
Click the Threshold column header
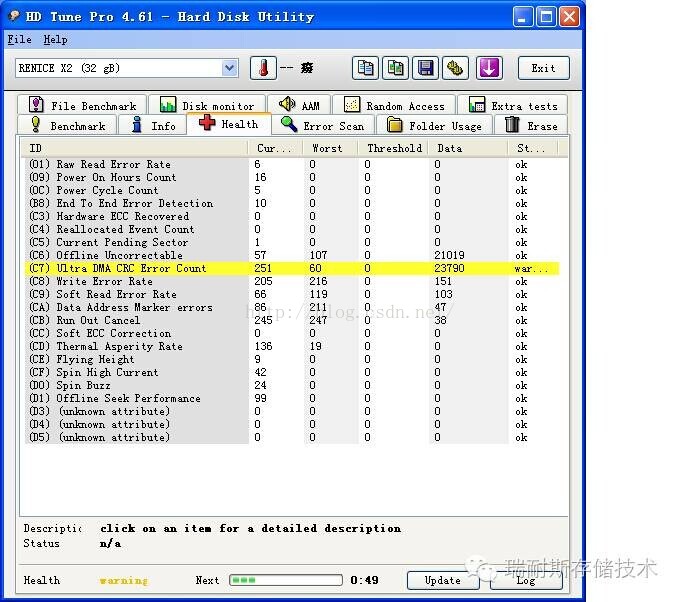point(392,148)
